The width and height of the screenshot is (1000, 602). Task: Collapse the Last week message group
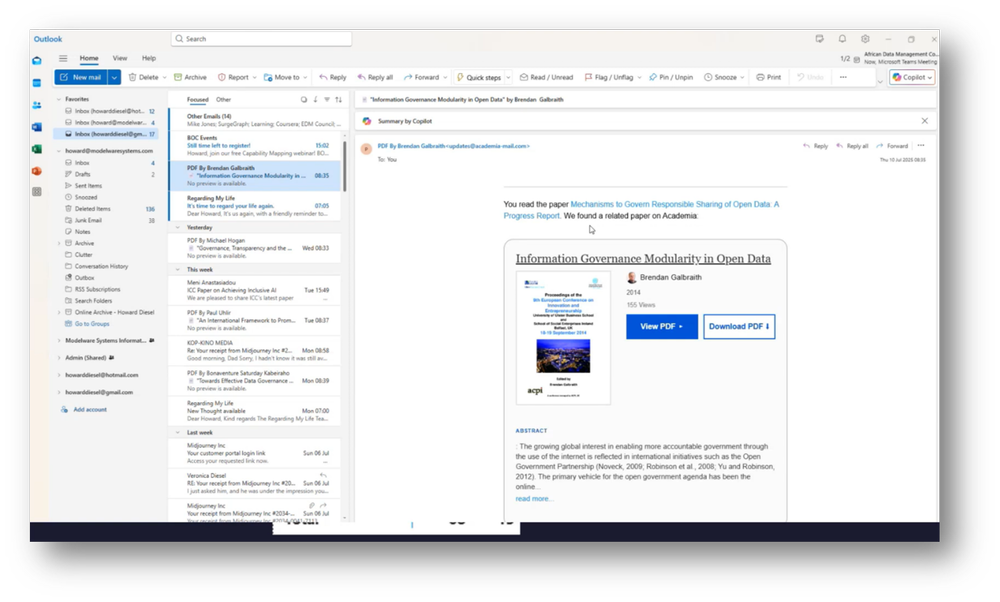178,432
